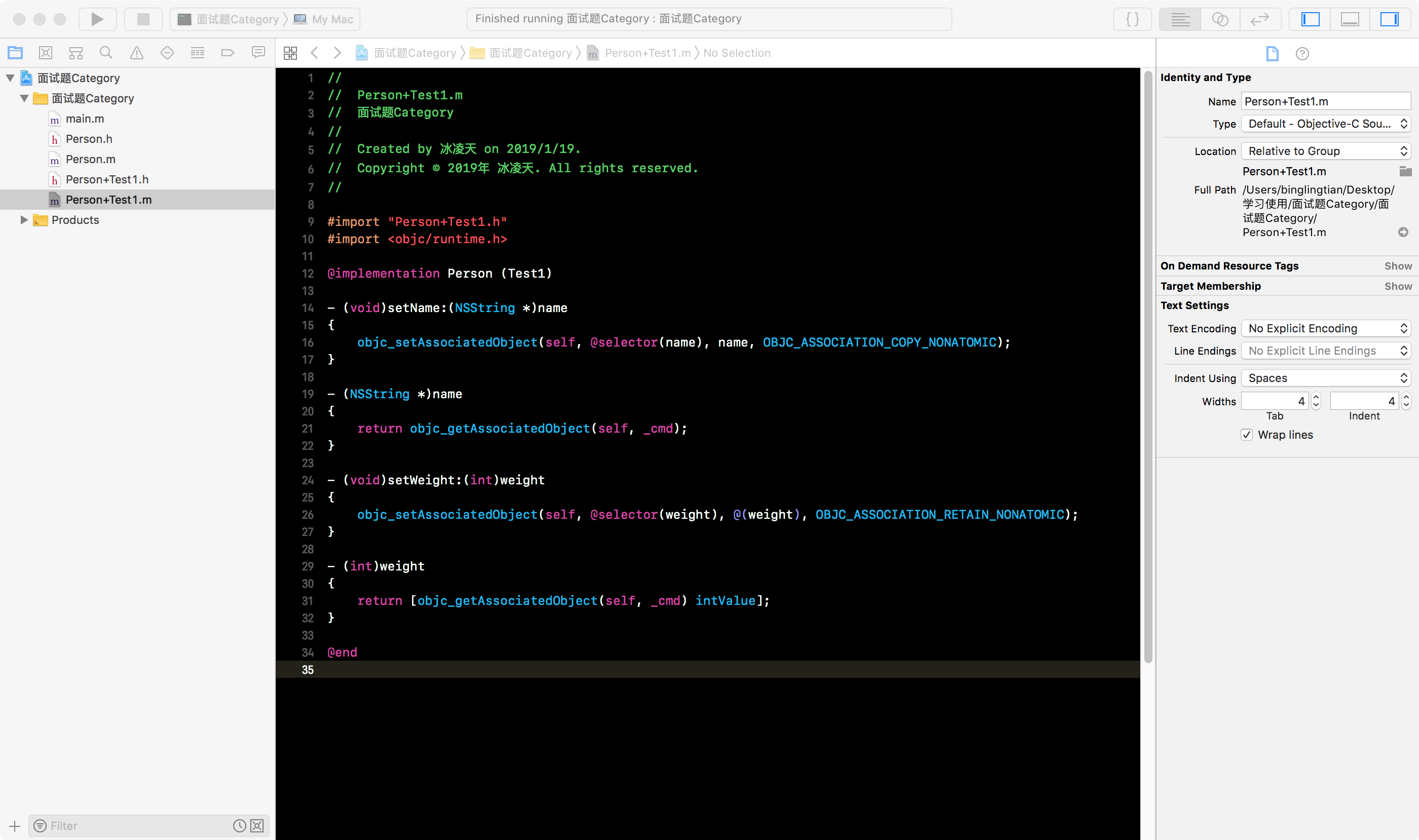Viewport: 1419px width, 840px height.
Task: Open the Quick Help inspector icon
Action: (1302, 54)
